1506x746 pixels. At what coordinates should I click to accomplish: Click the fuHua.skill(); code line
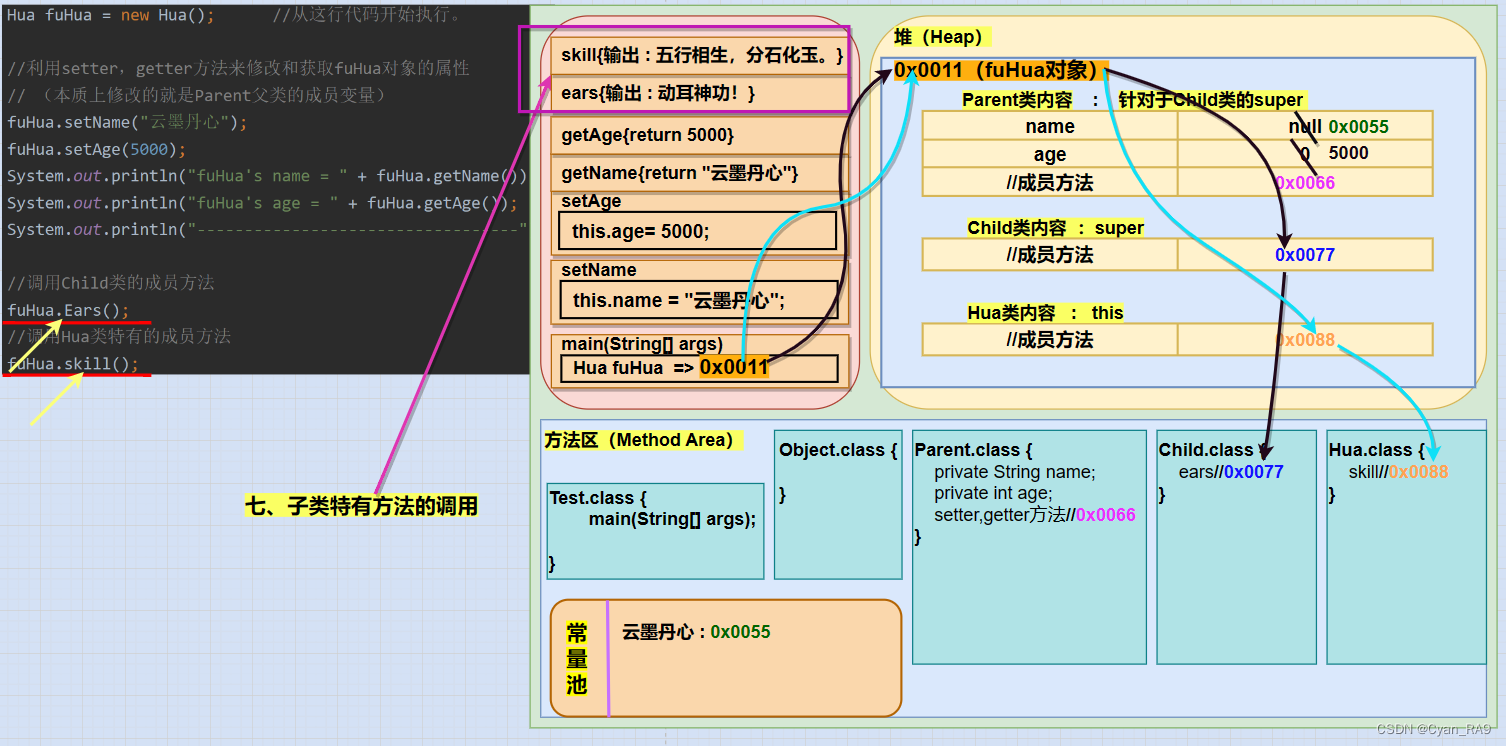point(73,364)
